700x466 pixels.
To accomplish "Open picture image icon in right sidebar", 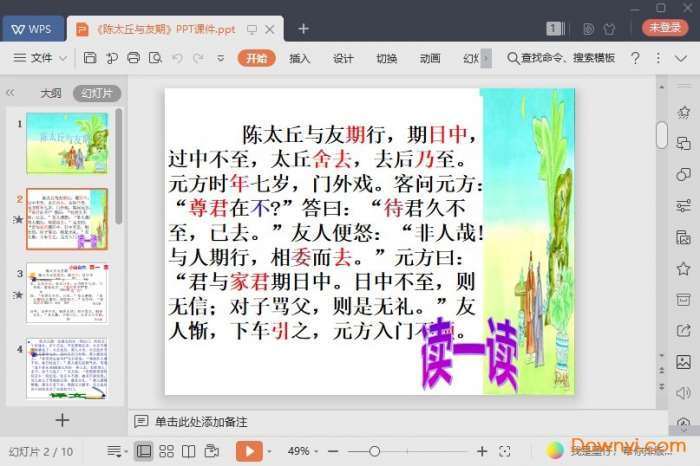I will [x=683, y=362].
